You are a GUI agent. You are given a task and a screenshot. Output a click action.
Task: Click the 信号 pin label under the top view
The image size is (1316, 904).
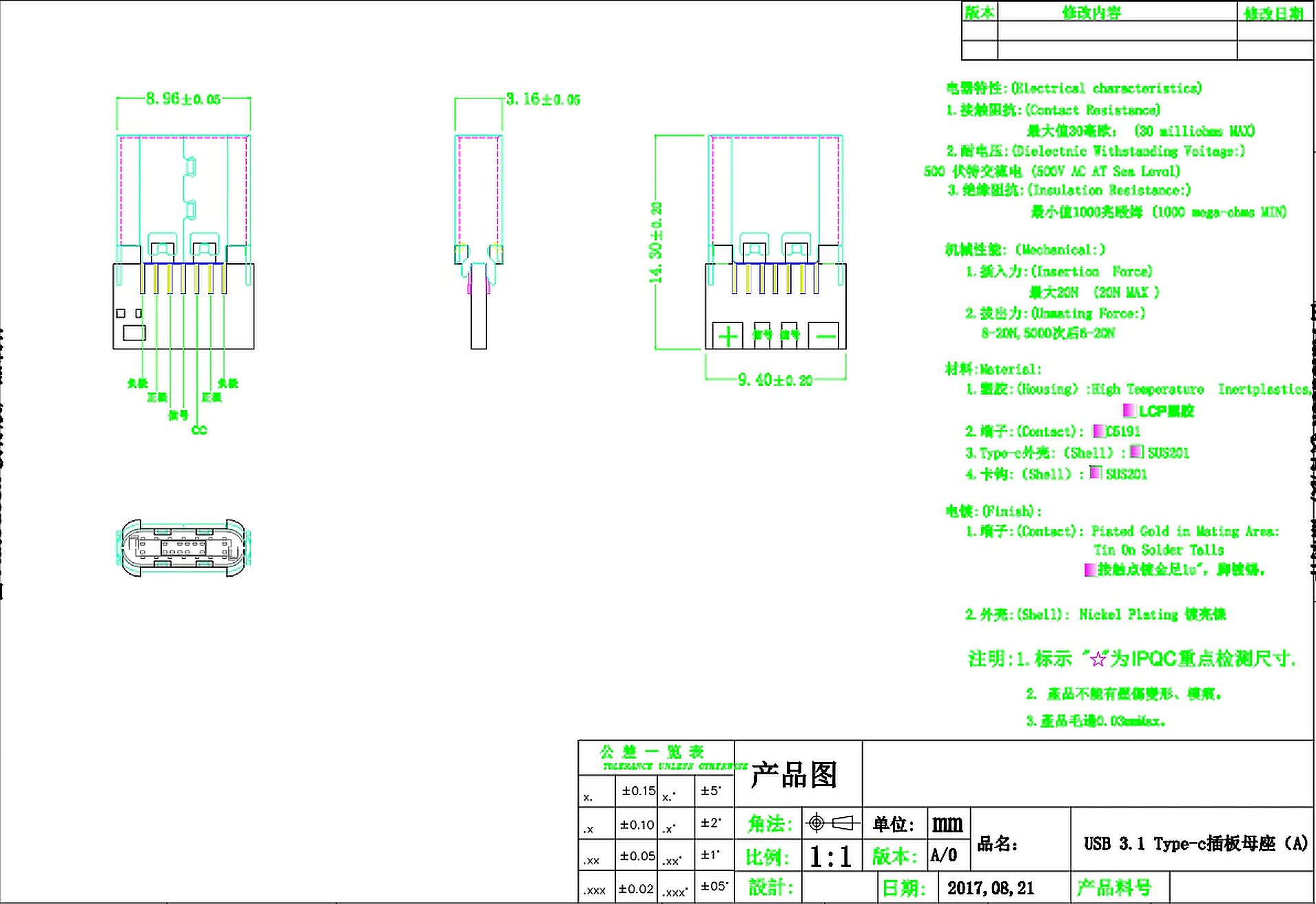(x=178, y=415)
